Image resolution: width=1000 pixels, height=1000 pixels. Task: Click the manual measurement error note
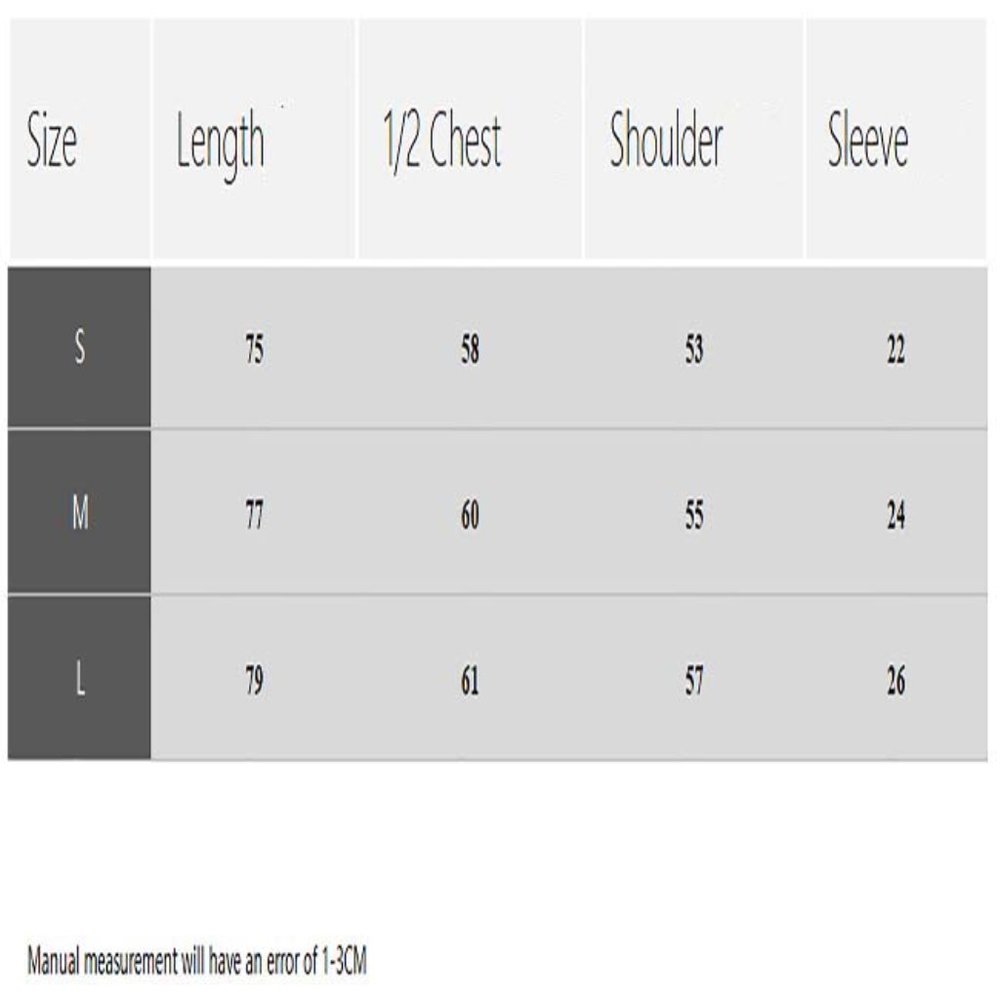197,964
